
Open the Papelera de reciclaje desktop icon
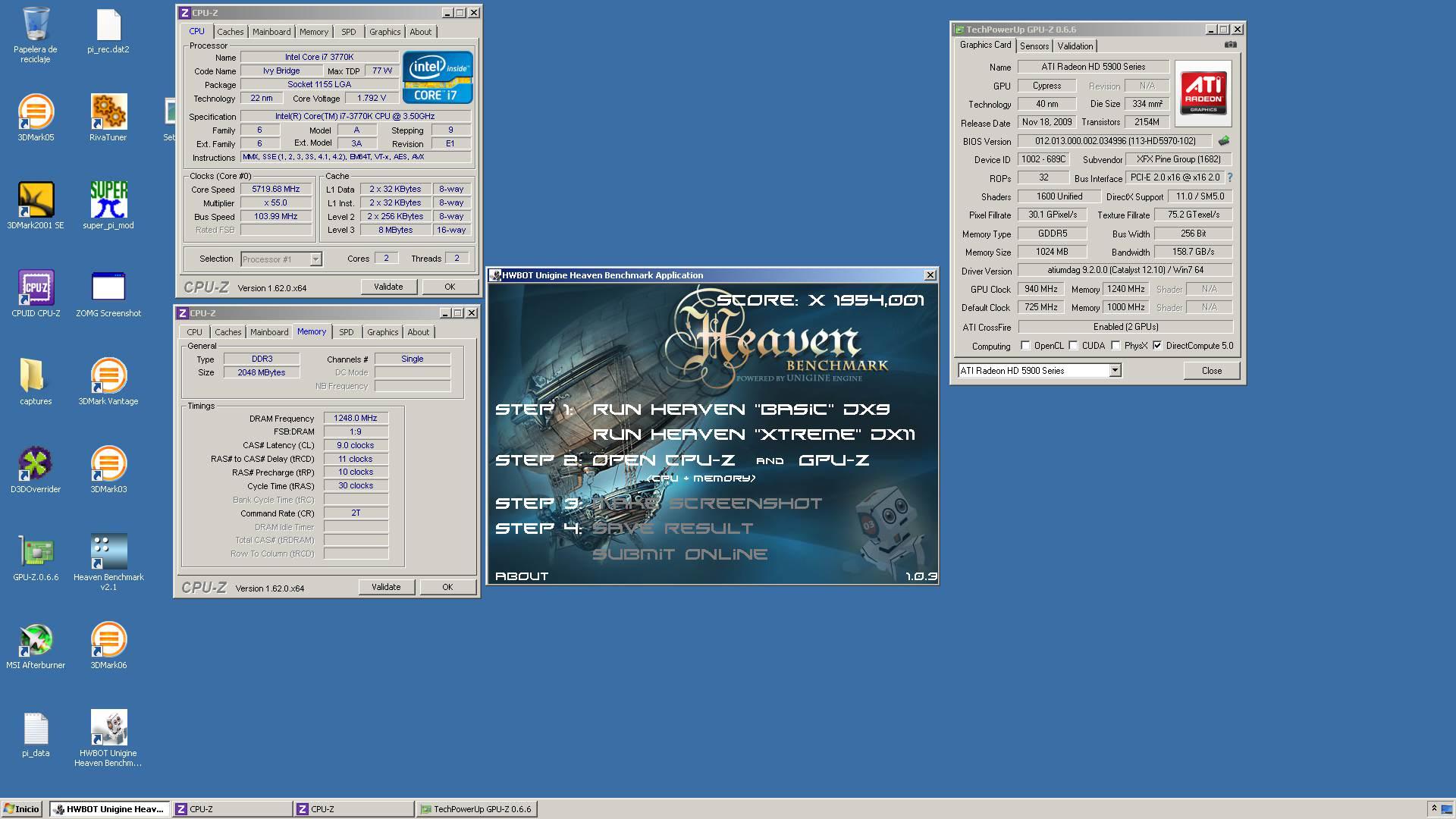(36, 34)
